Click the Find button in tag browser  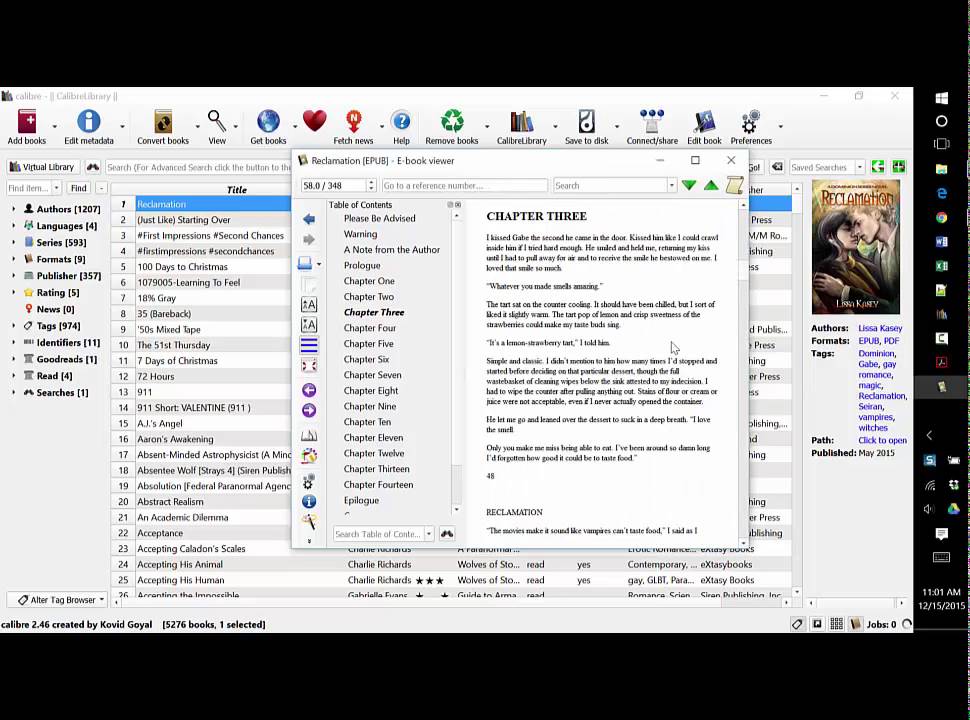pos(79,188)
